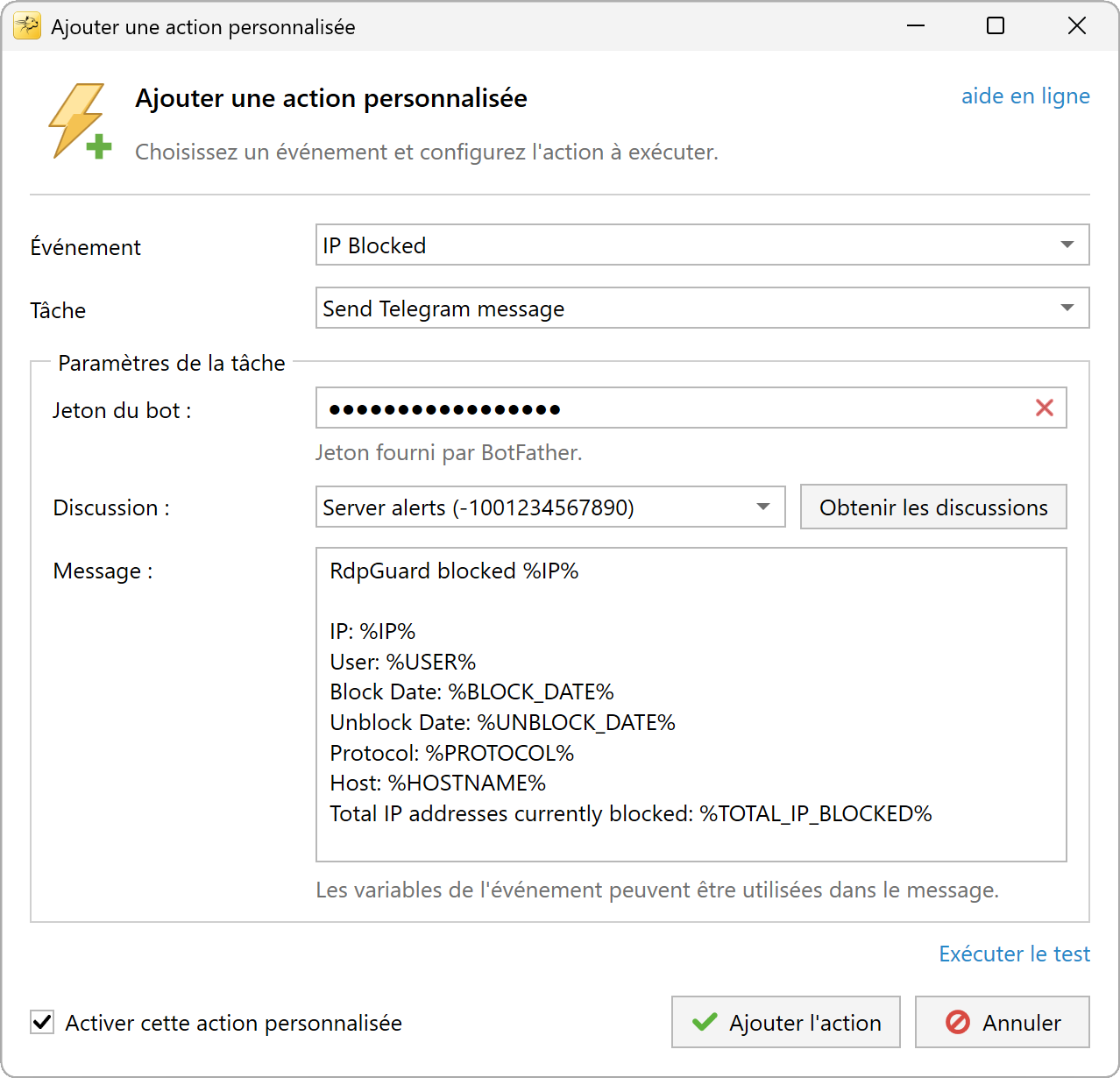Click the Message label

103,571
